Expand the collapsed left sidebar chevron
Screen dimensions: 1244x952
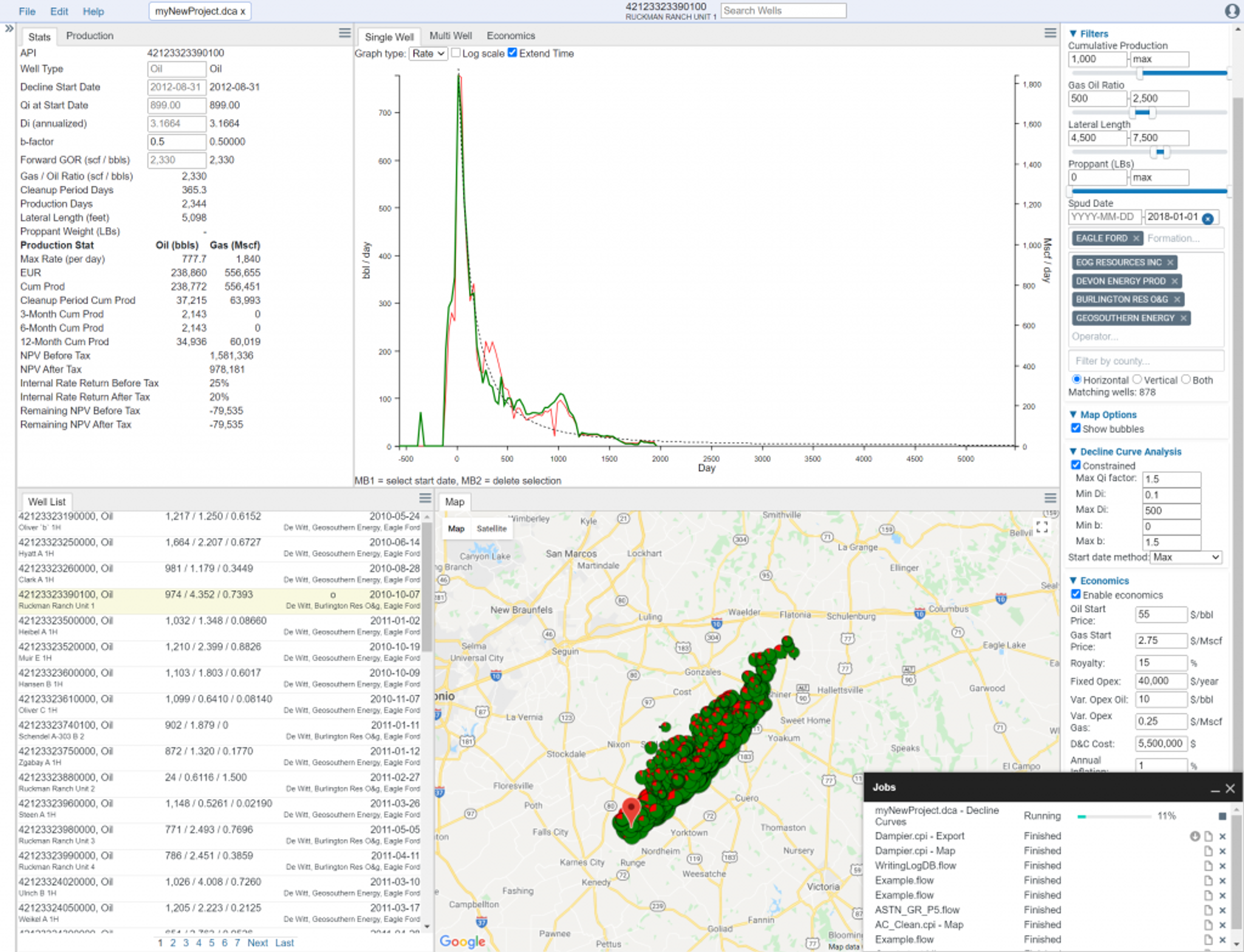point(9,29)
